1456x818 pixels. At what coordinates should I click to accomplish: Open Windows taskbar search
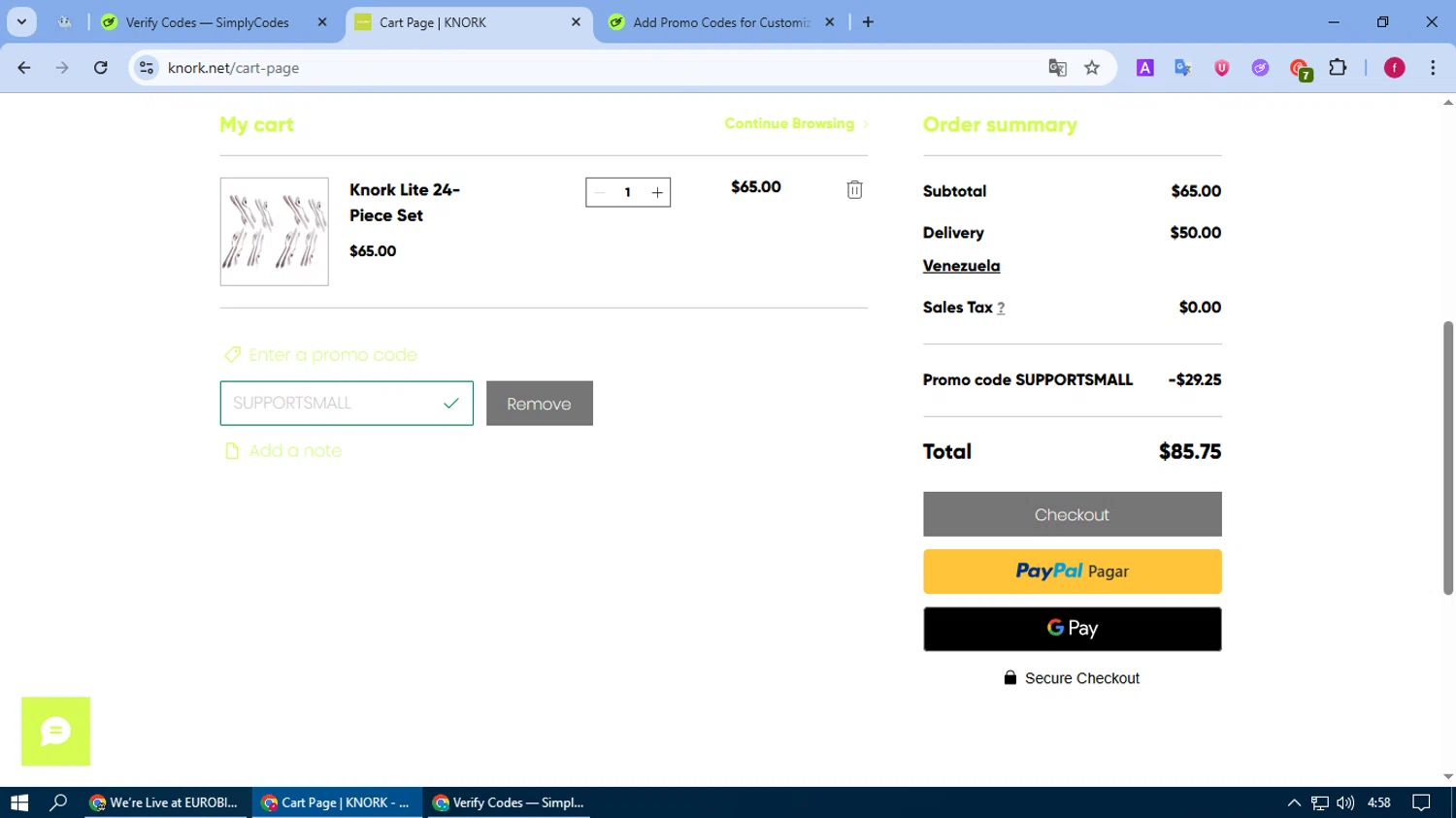(58, 802)
